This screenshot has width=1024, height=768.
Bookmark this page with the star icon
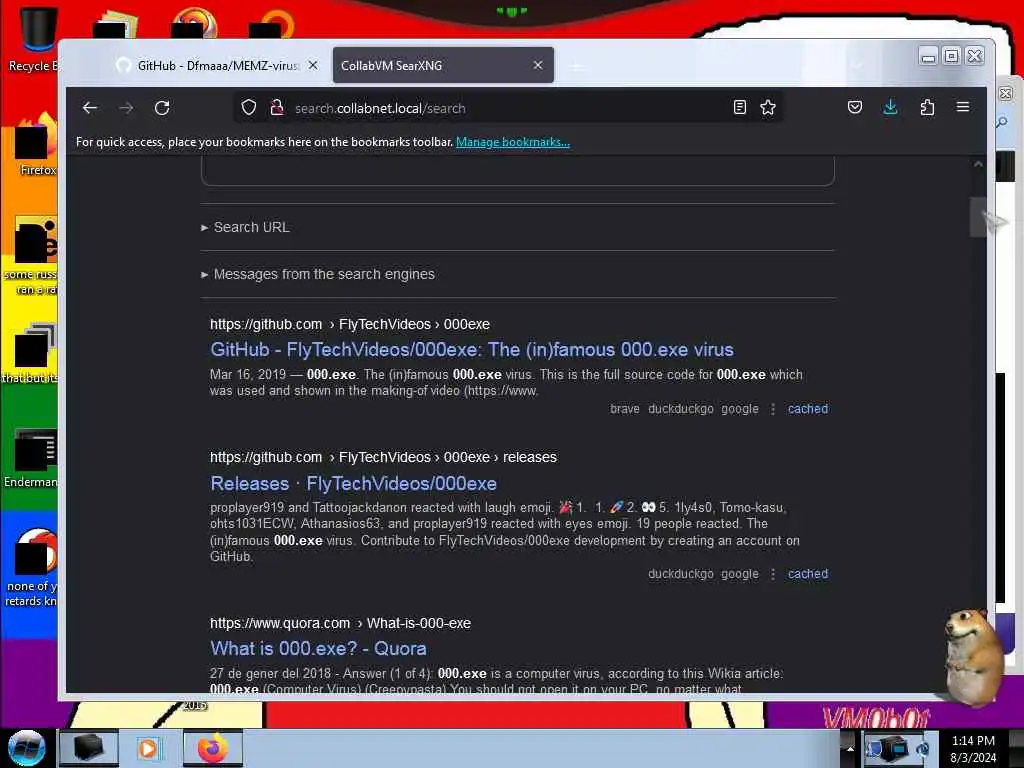768,107
